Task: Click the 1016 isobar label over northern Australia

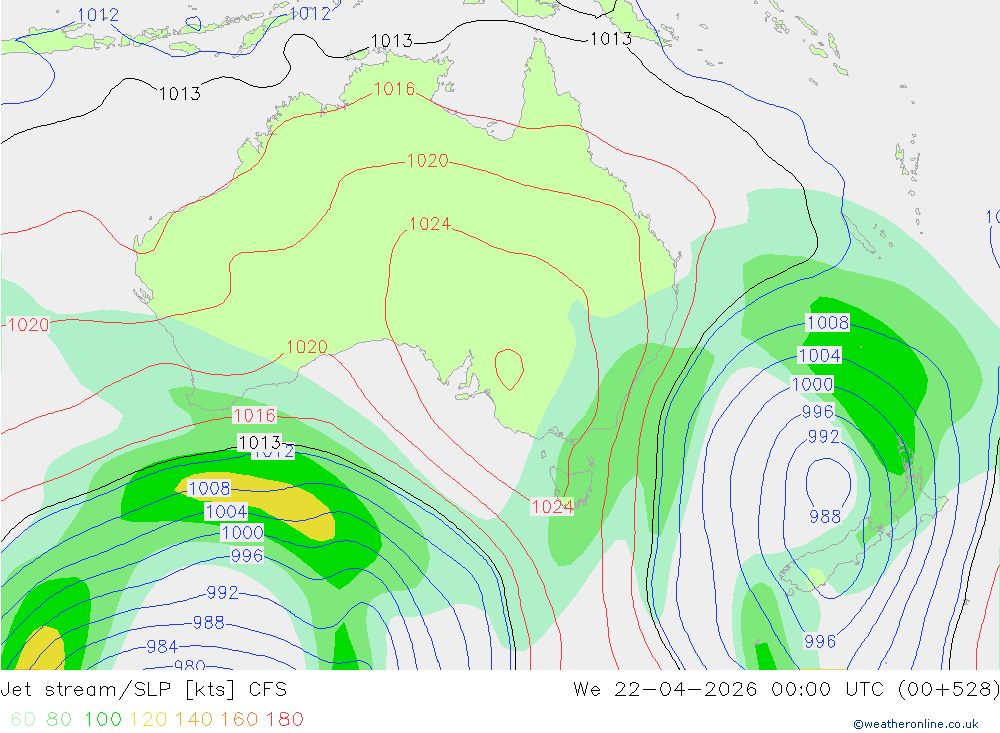Action: (x=394, y=89)
